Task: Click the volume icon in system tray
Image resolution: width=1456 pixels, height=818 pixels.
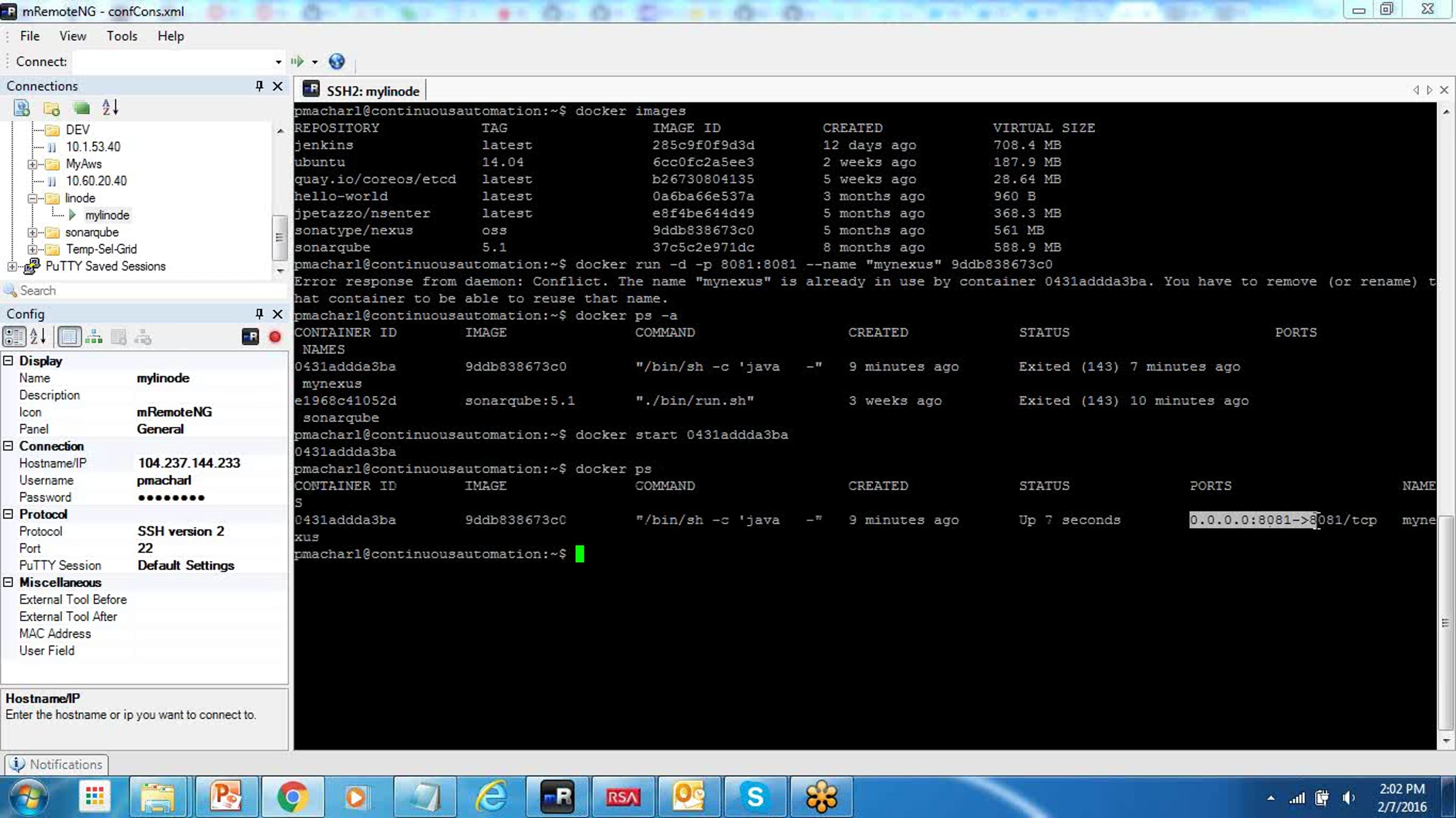Action: coord(1348,798)
